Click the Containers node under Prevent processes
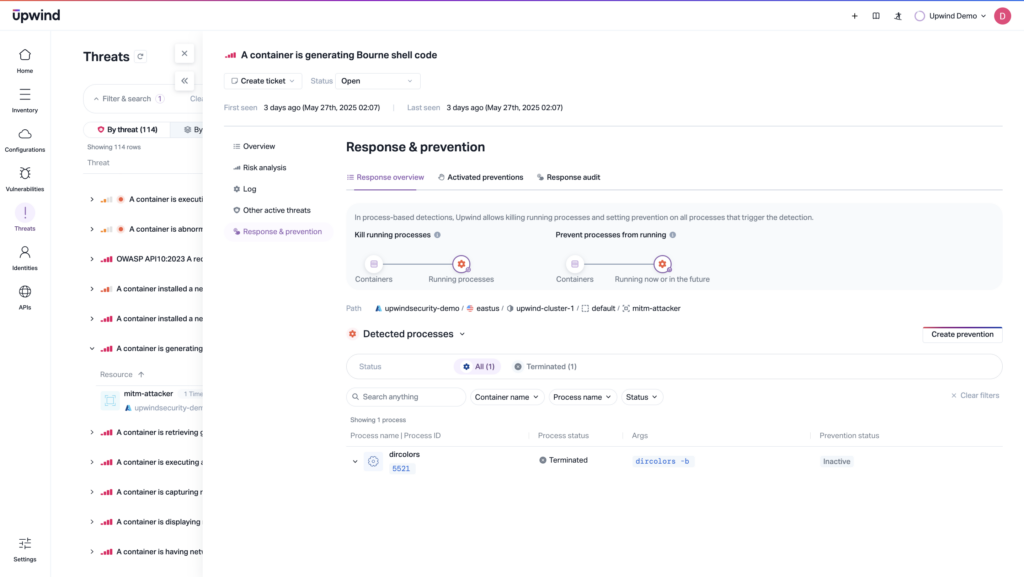The width and height of the screenshot is (1024, 577). (x=575, y=264)
